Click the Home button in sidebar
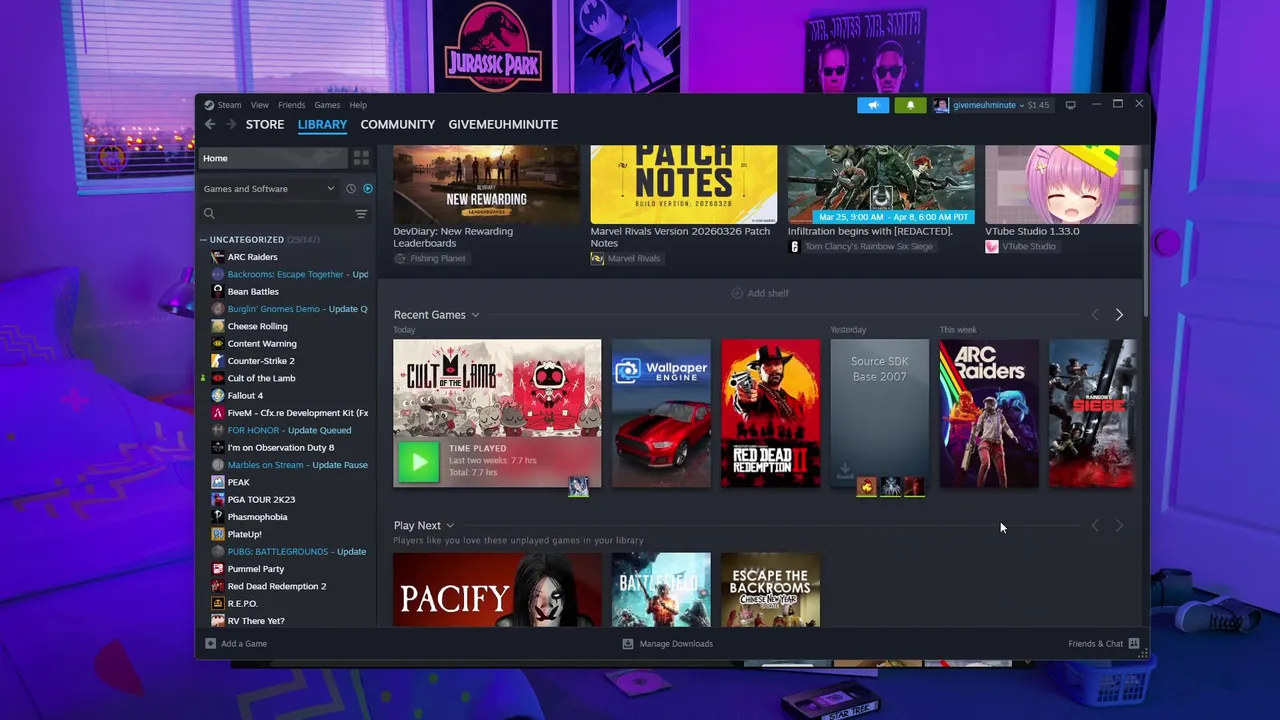1280x720 pixels. click(x=274, y=158)
